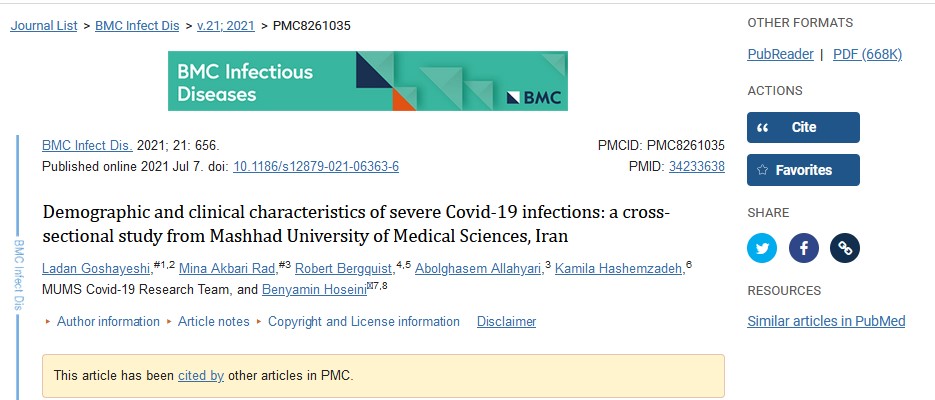Expand Article notes section
Viewport: 935px width, 400px height.
pos(213,322)
